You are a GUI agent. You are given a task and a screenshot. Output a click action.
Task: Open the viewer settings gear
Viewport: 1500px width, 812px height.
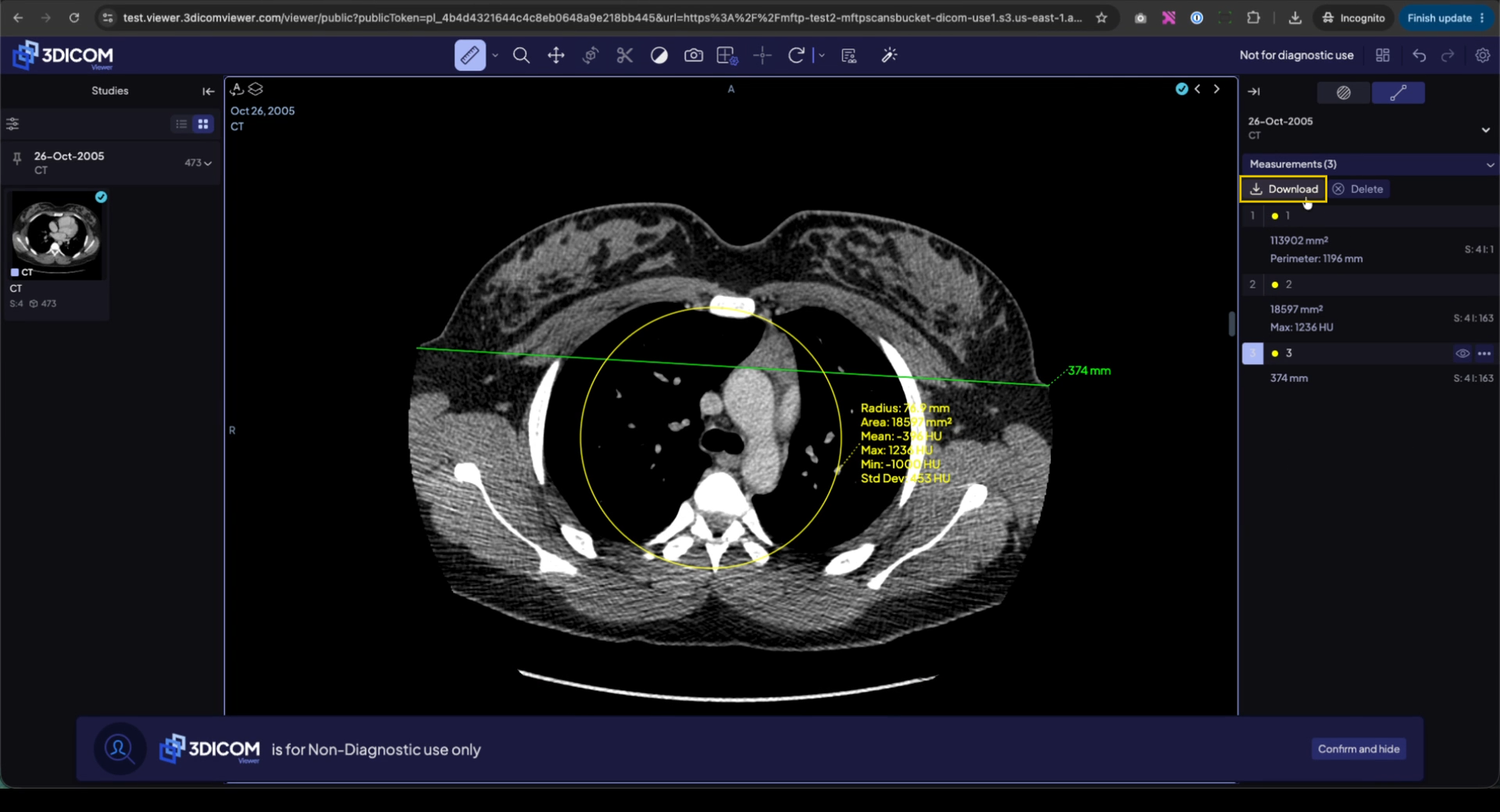point(1482,55)
